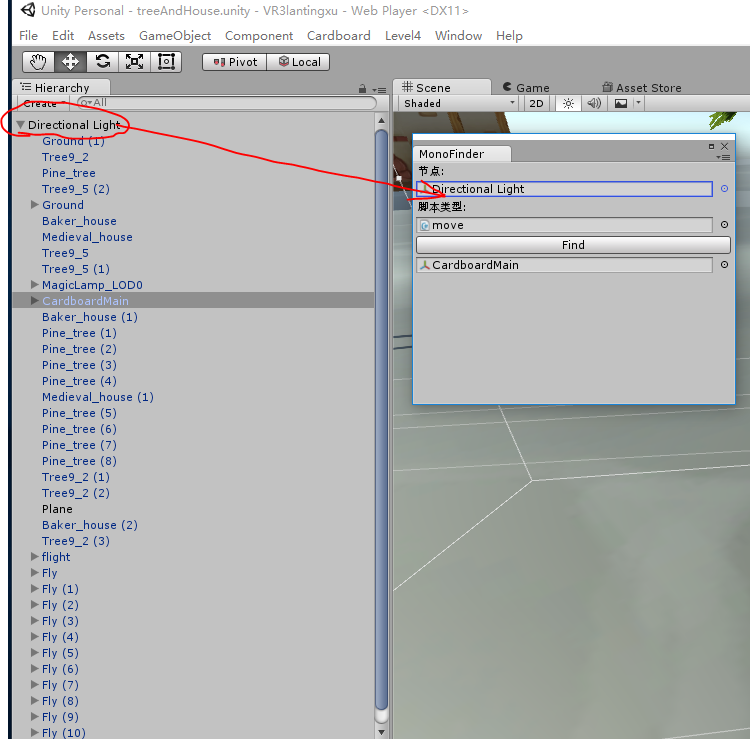Open object picker for Directional Light field
Image resolution: width=750 pixels, height=739 pixels.
[724, 188]
